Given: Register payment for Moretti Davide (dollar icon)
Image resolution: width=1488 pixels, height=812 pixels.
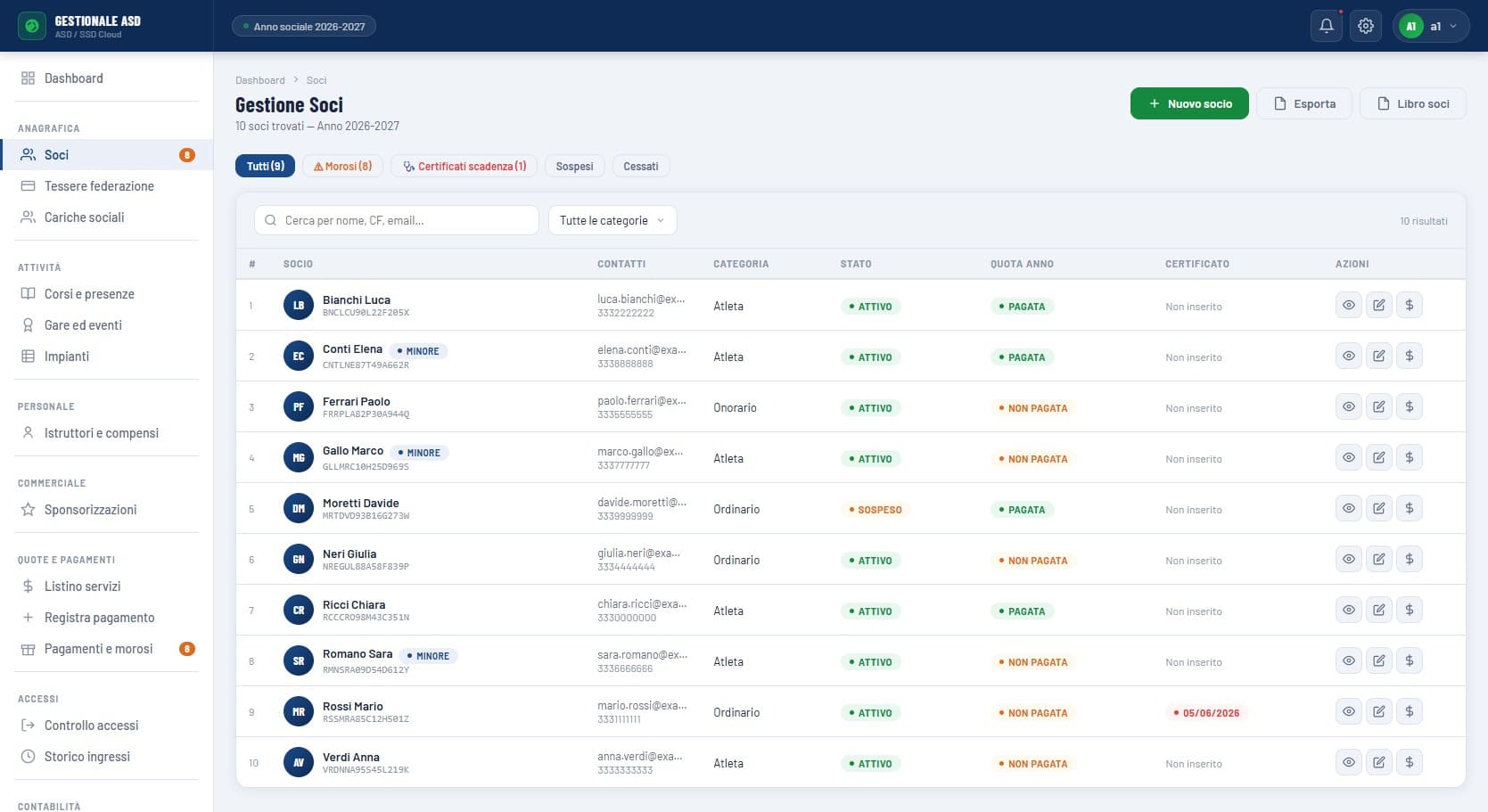Looking at the screenshot, I should 1410,508.
